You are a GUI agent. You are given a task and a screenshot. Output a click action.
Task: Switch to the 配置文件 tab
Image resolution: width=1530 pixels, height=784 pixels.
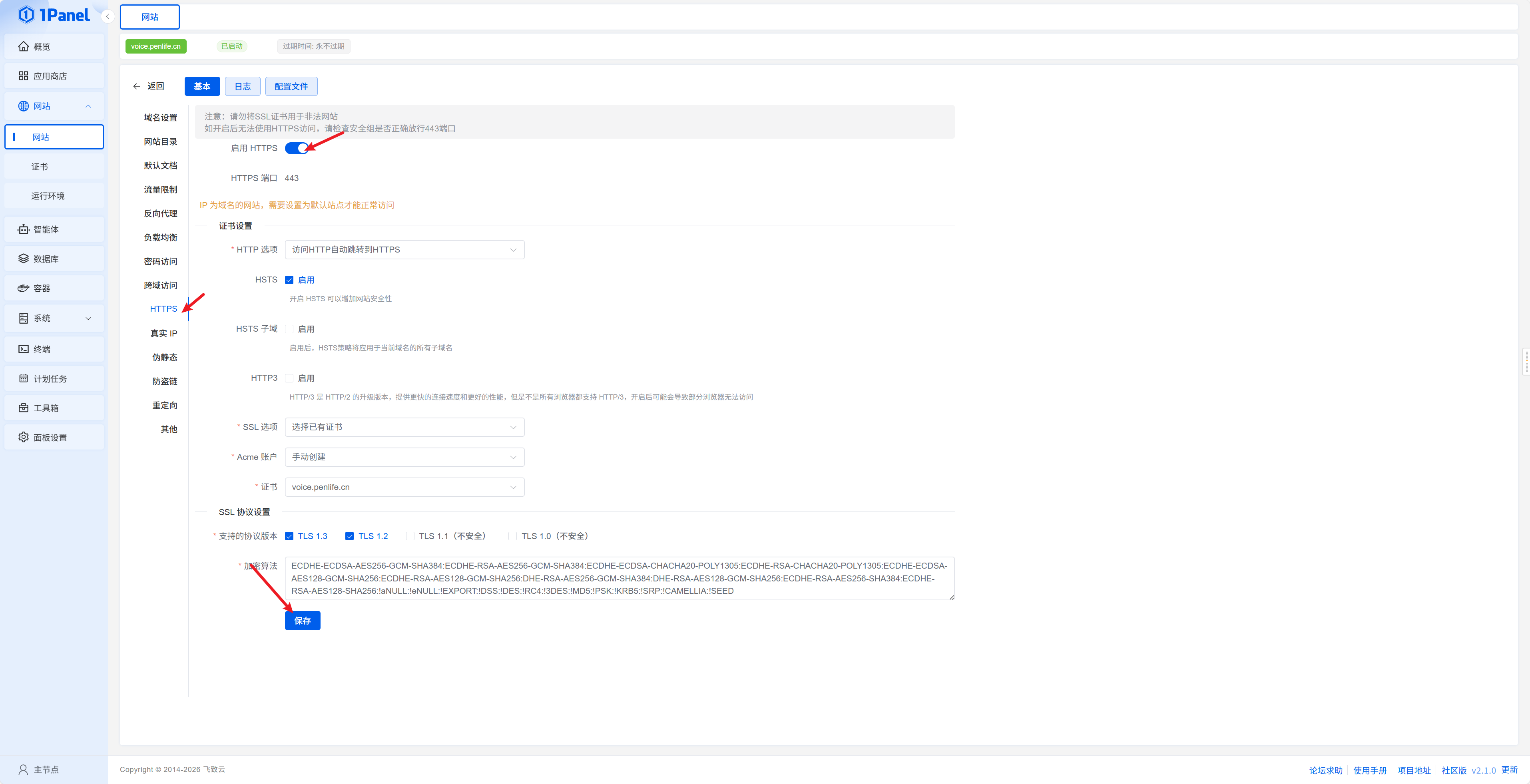tap(291, 87)
